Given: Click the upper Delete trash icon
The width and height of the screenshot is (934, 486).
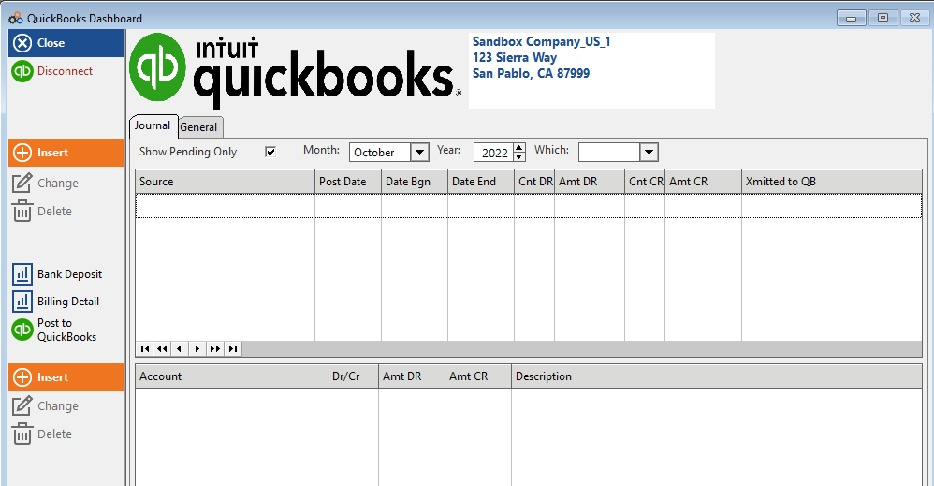Looking at the screenshot, I should pos(22,211).
